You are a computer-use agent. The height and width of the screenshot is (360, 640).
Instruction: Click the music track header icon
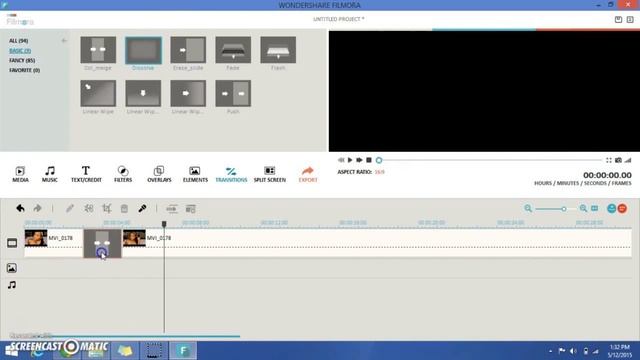pyautogui.click(x=12, y=285)
